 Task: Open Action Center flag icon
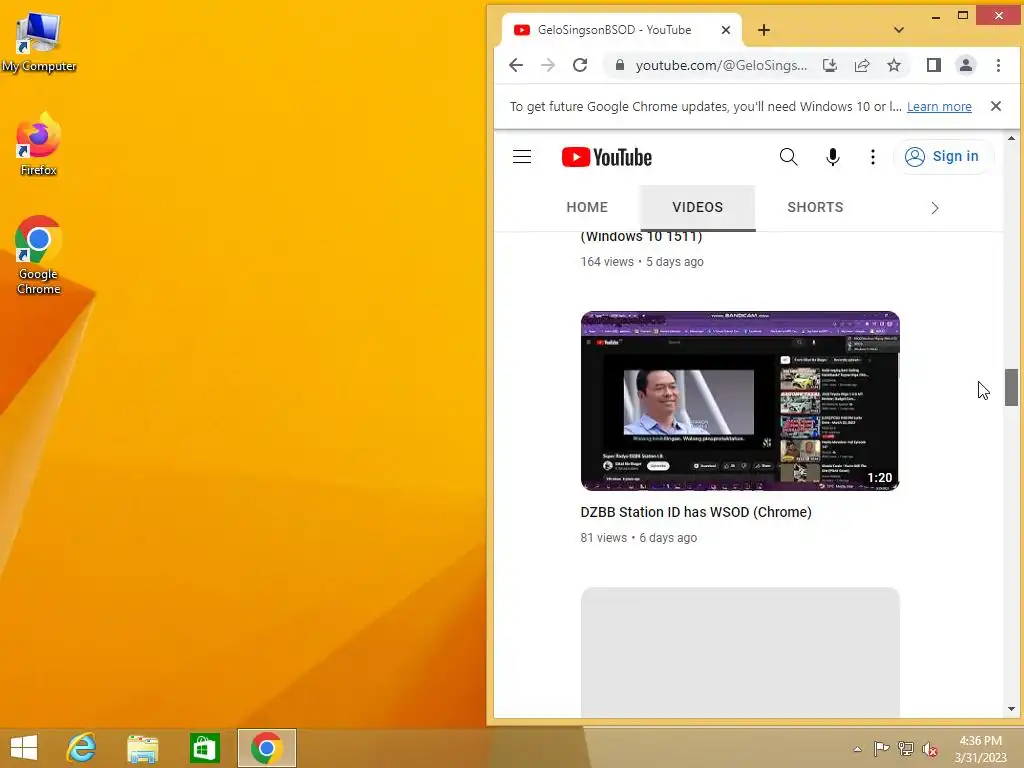(x=882, y=748)
